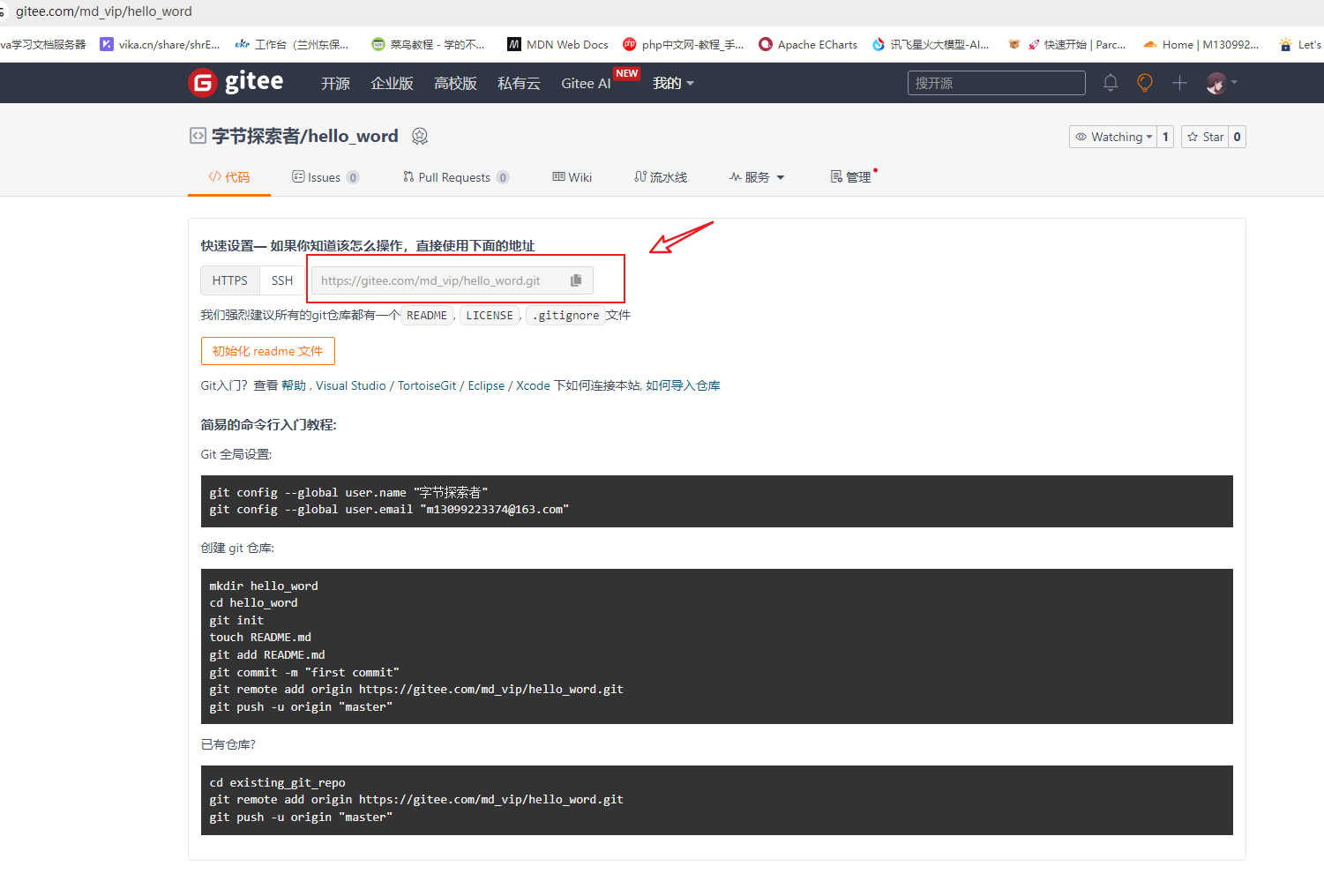Click 初始化 readme 文件 button
The width and height of the screenshot is (1324, 896).
click(x=268, y=351)
